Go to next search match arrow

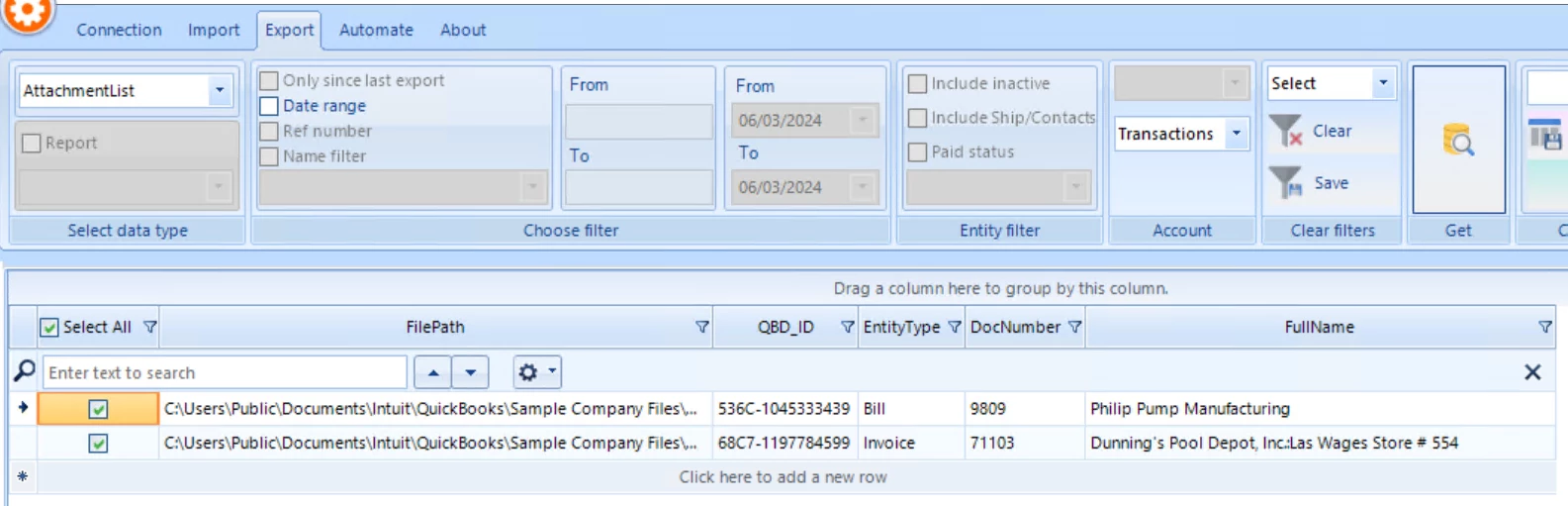click(471, 372)
